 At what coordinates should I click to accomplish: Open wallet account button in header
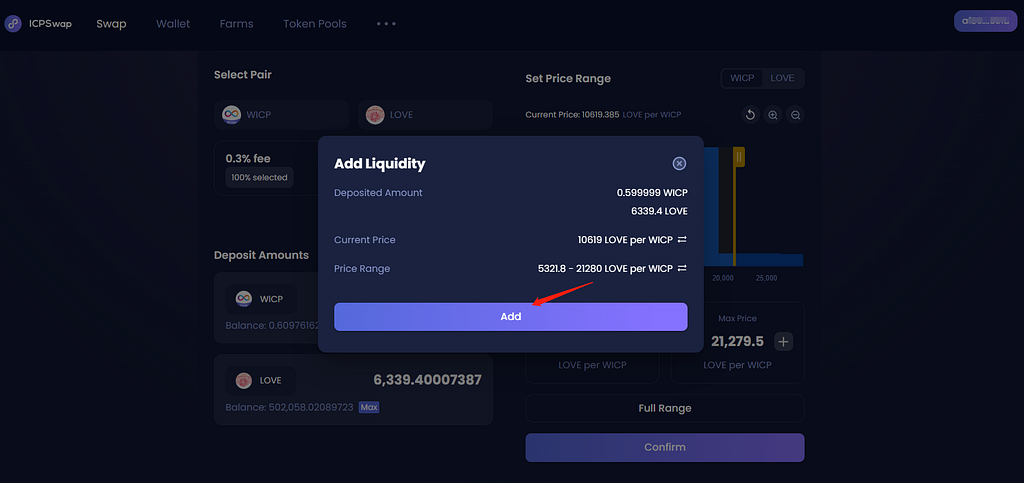[985, 21]
